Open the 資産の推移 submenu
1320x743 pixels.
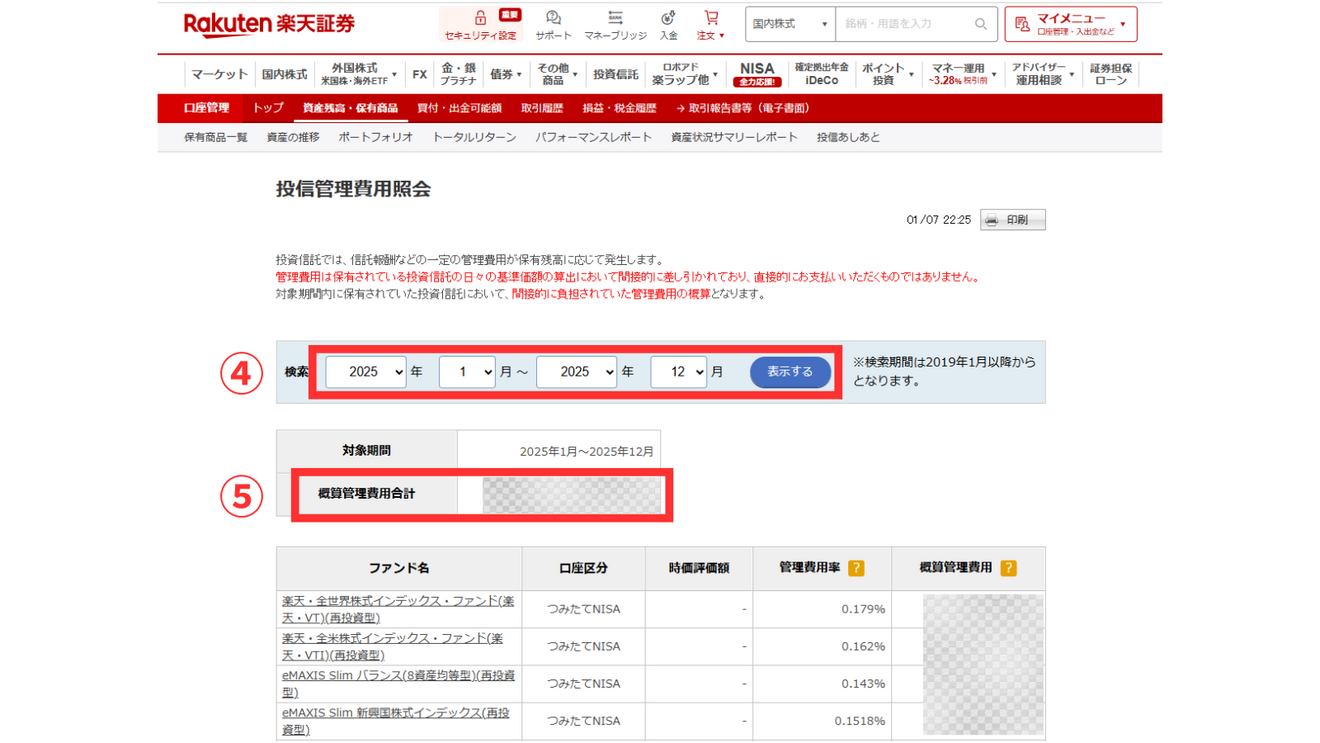pos(293,137)
